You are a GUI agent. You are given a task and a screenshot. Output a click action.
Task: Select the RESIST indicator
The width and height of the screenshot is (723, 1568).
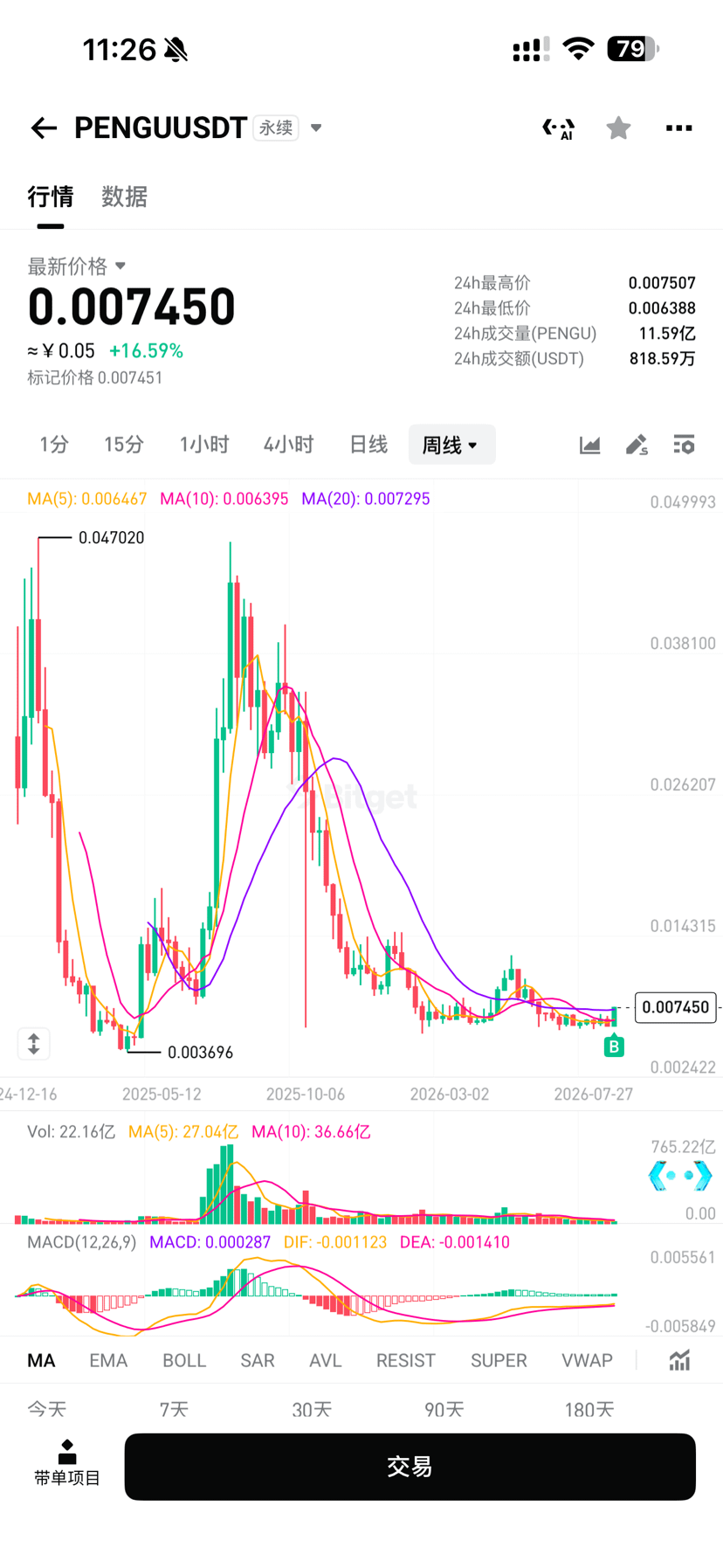(405, 1360)
